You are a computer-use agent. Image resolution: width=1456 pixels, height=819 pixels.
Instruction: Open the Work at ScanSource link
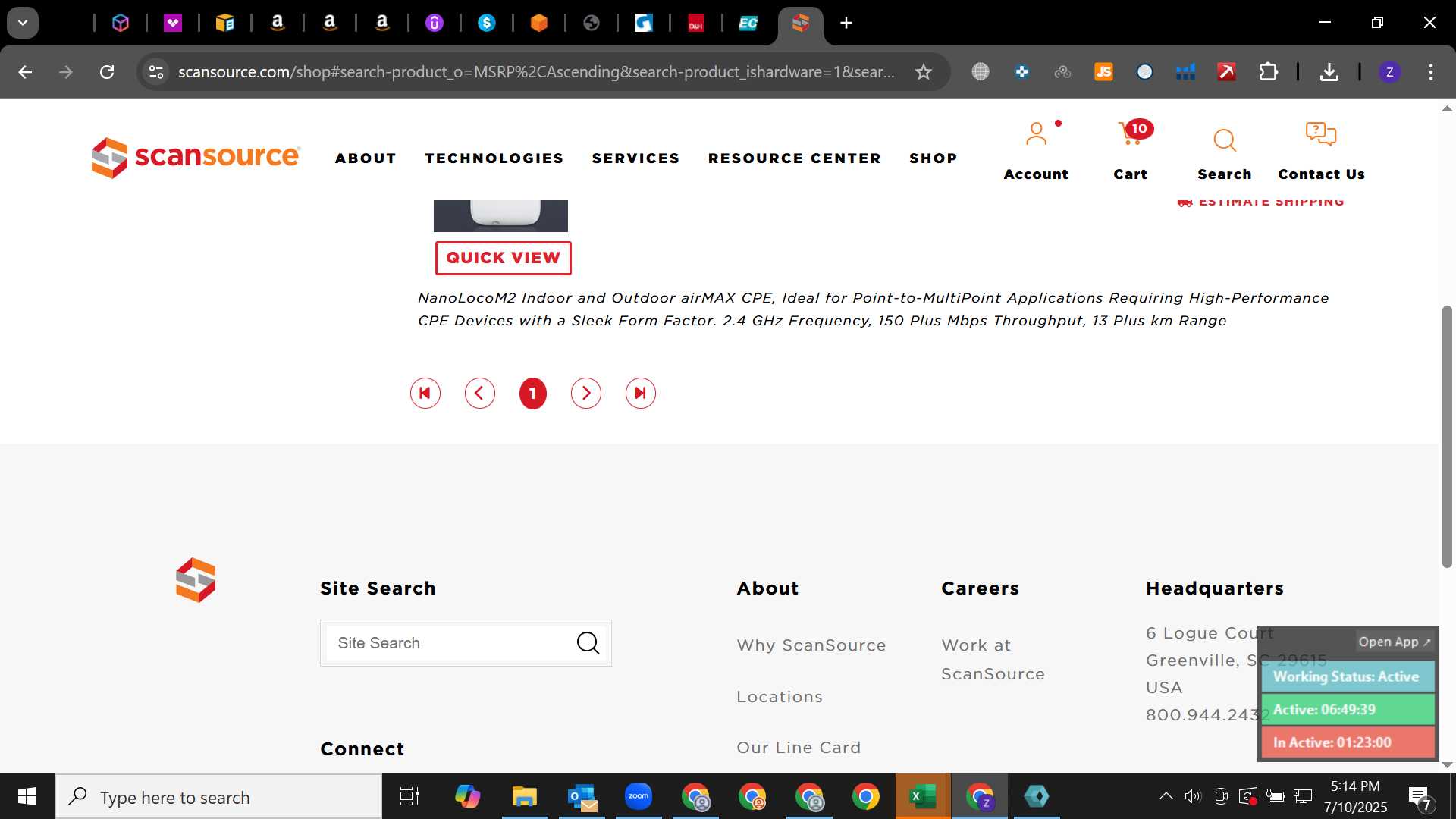tap(993, 660)
